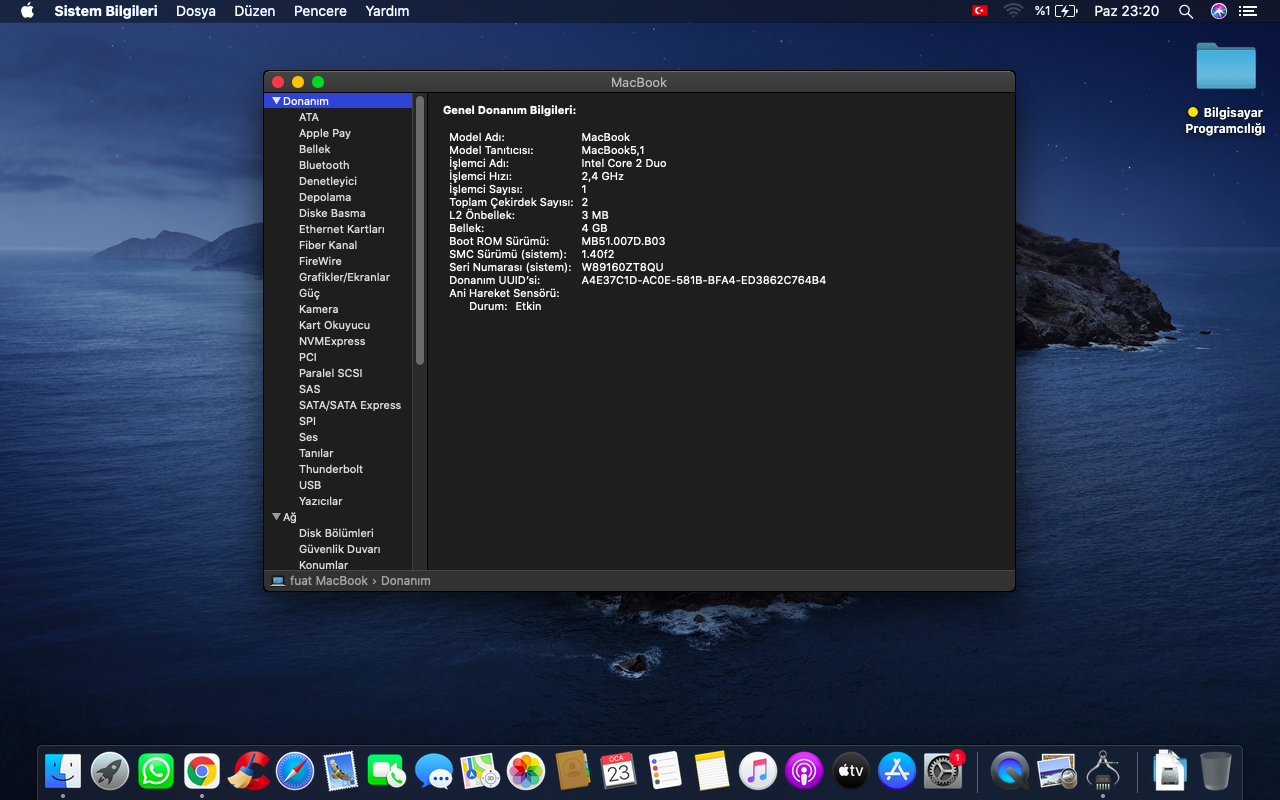Image resolution: width=1280 pixels, height=800 pixels.
Task: Open the Dosya menu
Action: click(x=196, y=11)
